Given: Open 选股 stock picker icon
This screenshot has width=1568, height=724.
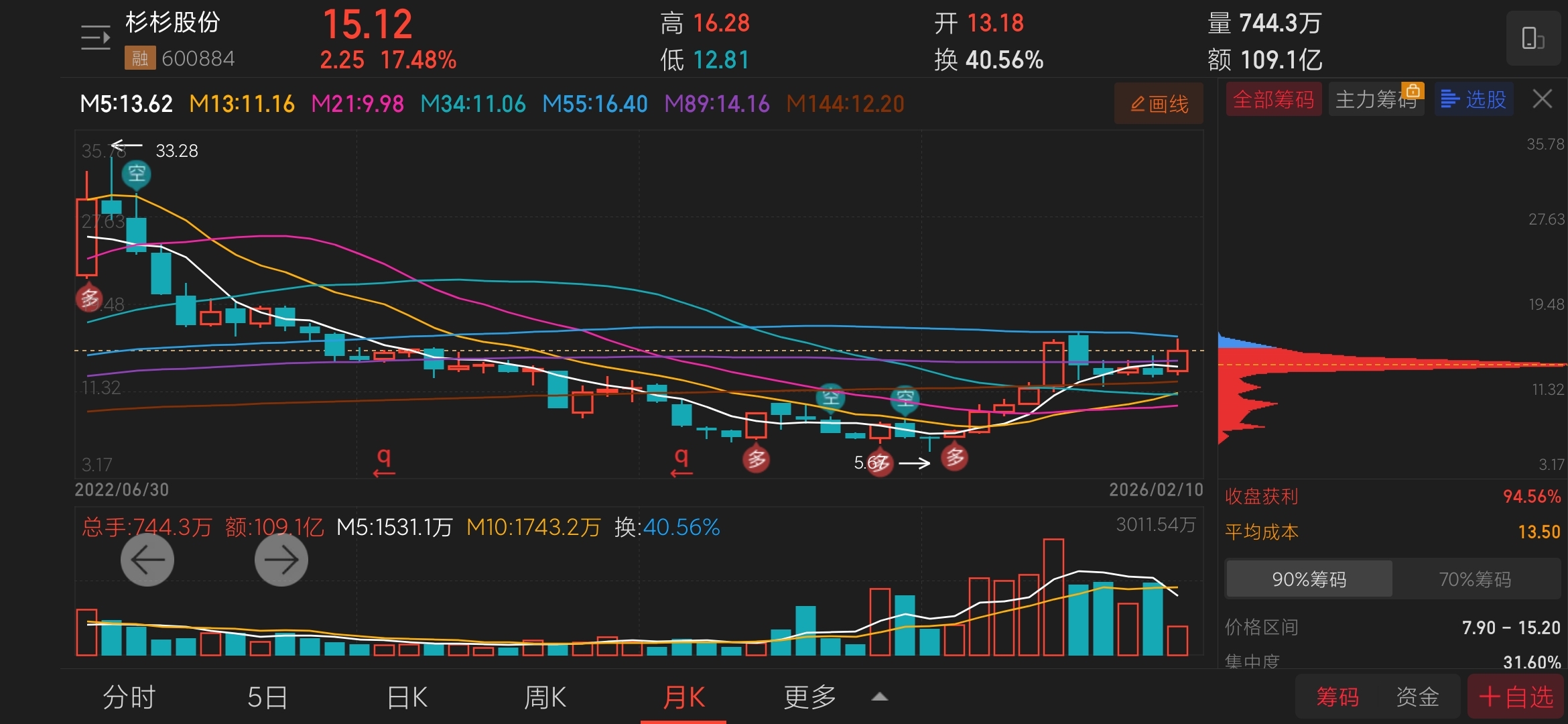Looking at the screenshot, I should [x=1474, y=99].
